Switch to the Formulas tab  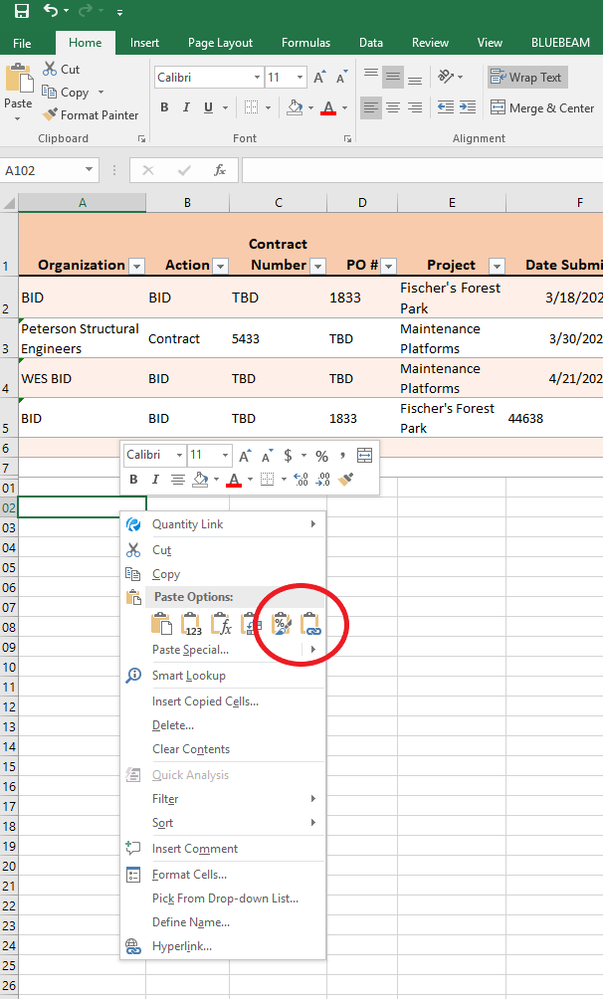306,43
